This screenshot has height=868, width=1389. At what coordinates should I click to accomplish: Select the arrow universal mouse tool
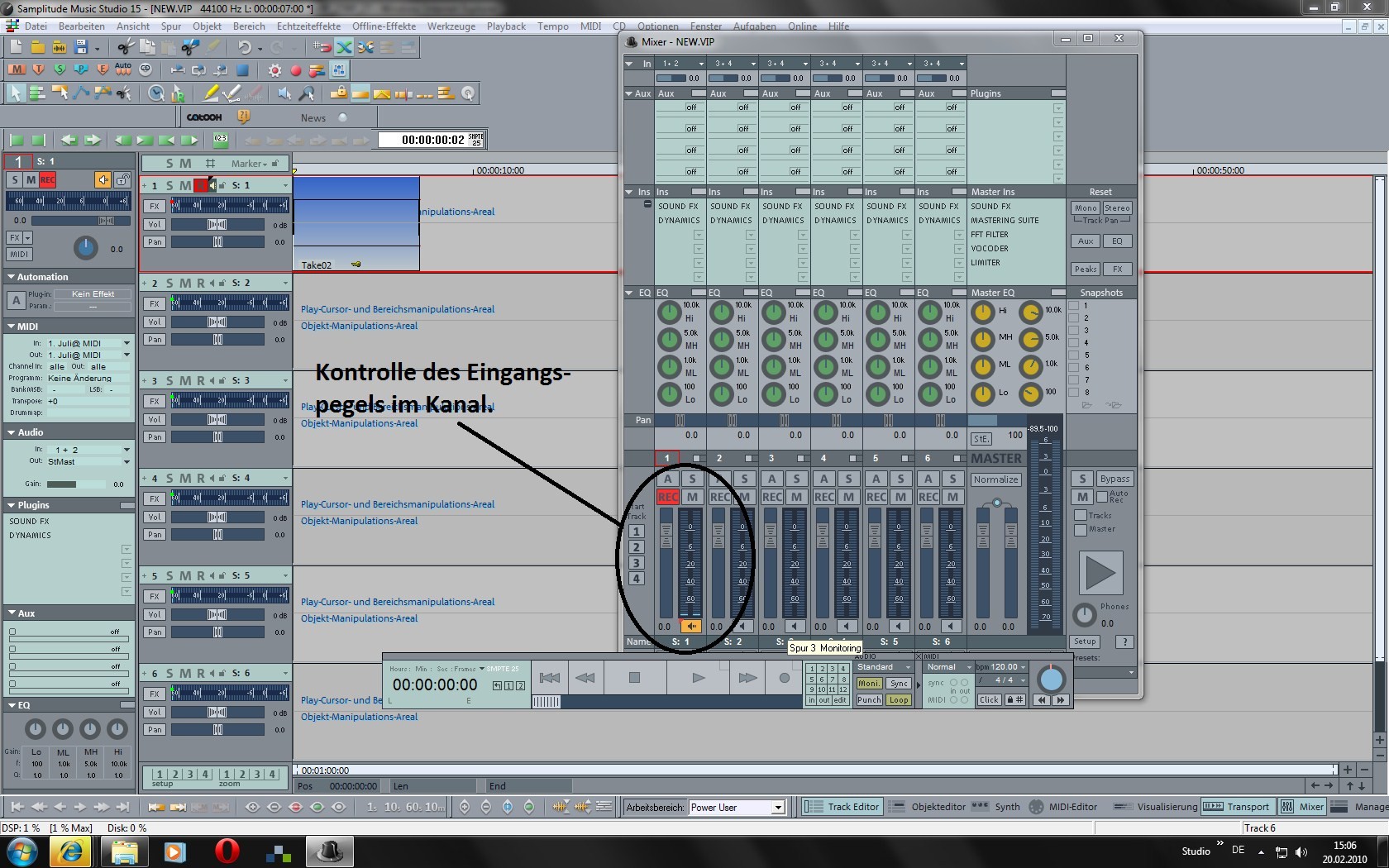tap(15, 93)
